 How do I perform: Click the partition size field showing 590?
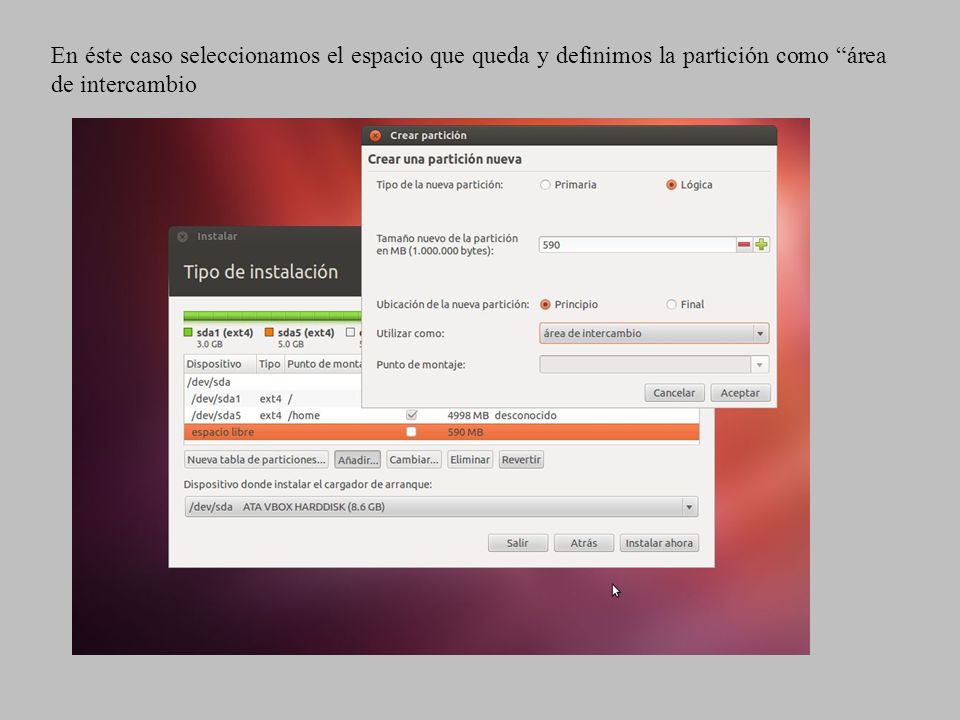[x=637, y=245]
